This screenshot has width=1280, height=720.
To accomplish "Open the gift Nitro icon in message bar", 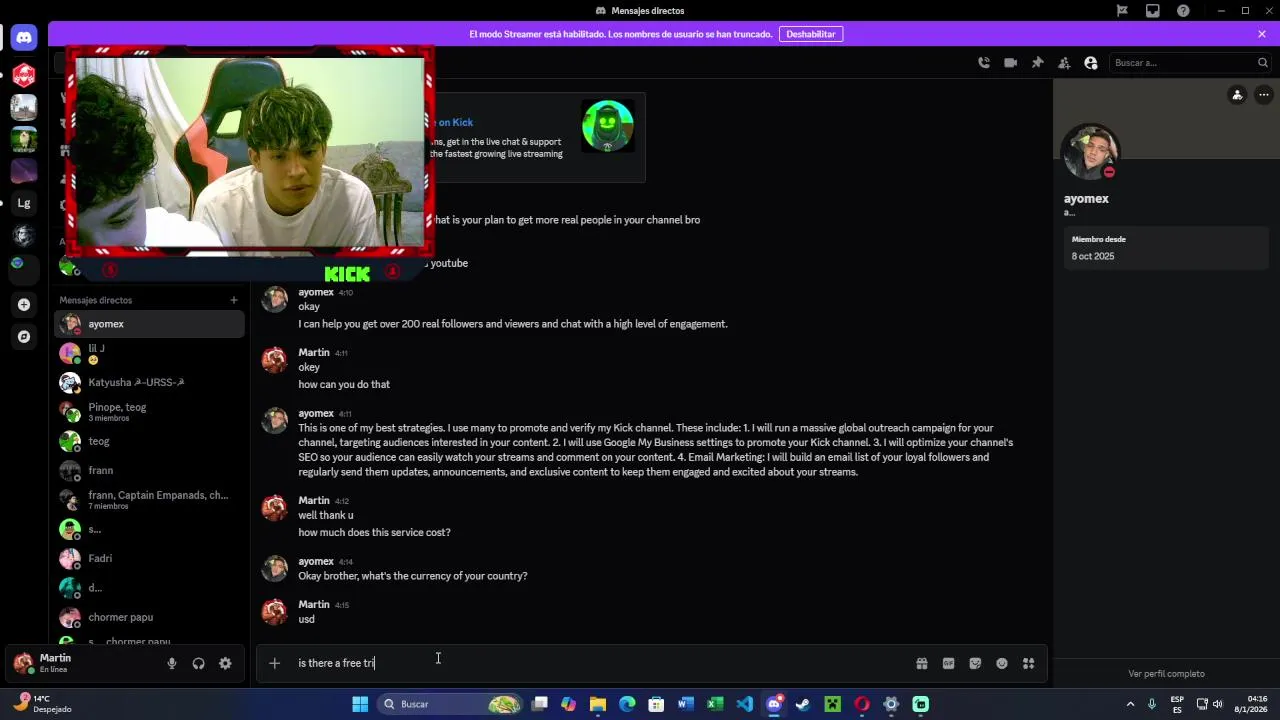I will (x=922, y=663).
